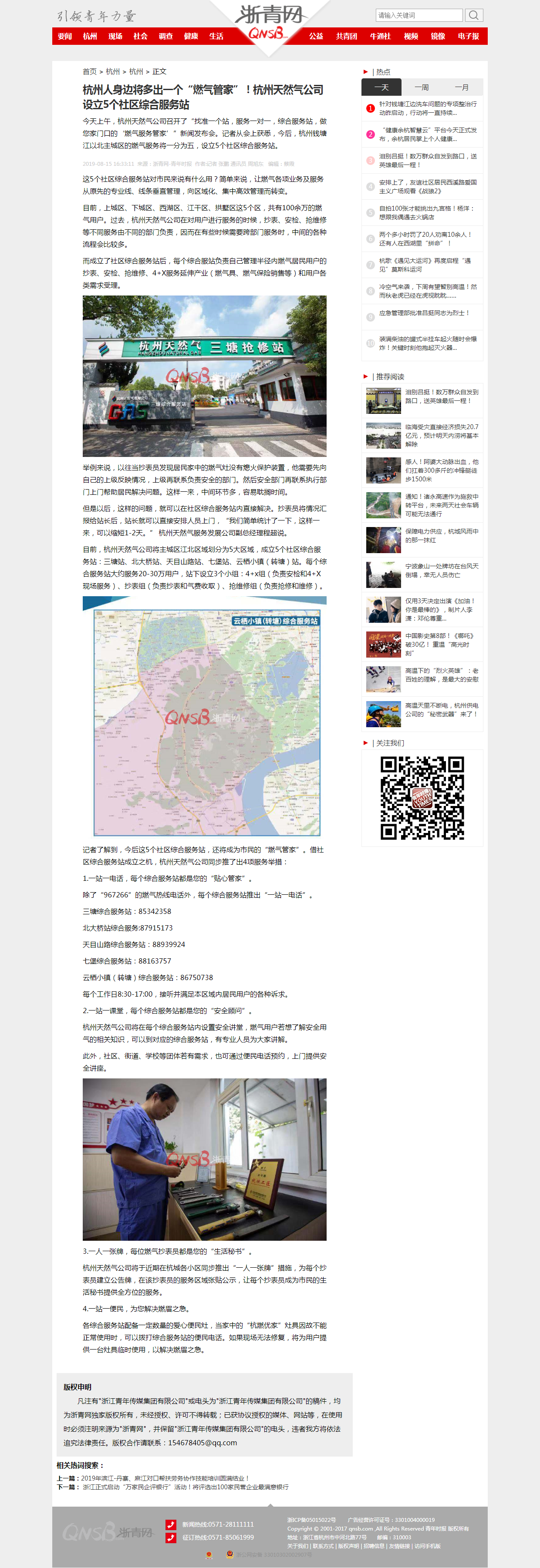Open the 现场 navigation menu item
The width and height of the screenshot is (540, 1568).
pyautogui.click(x=115, y=37)
